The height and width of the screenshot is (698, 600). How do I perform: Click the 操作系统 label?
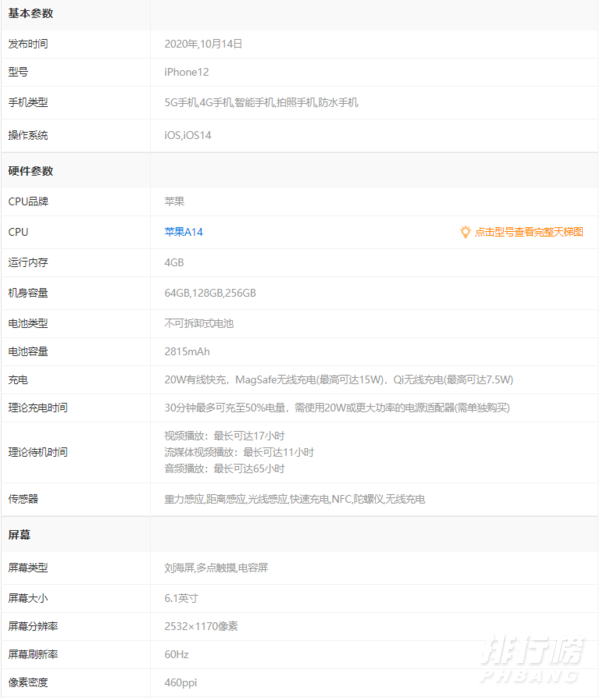click(28, 135)
